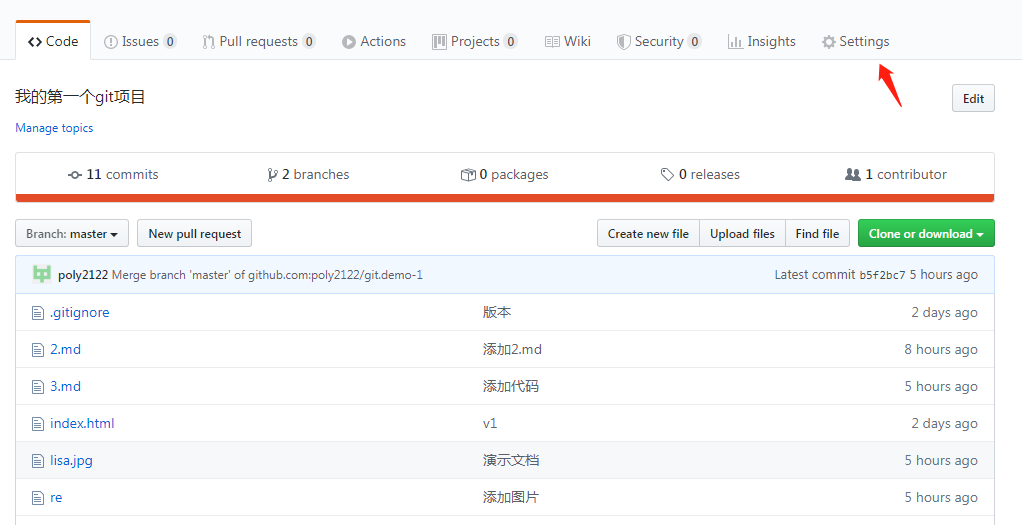Screen dimensions: 1022x525
Task: Click the packages box icon
Action: coord(468,175)
